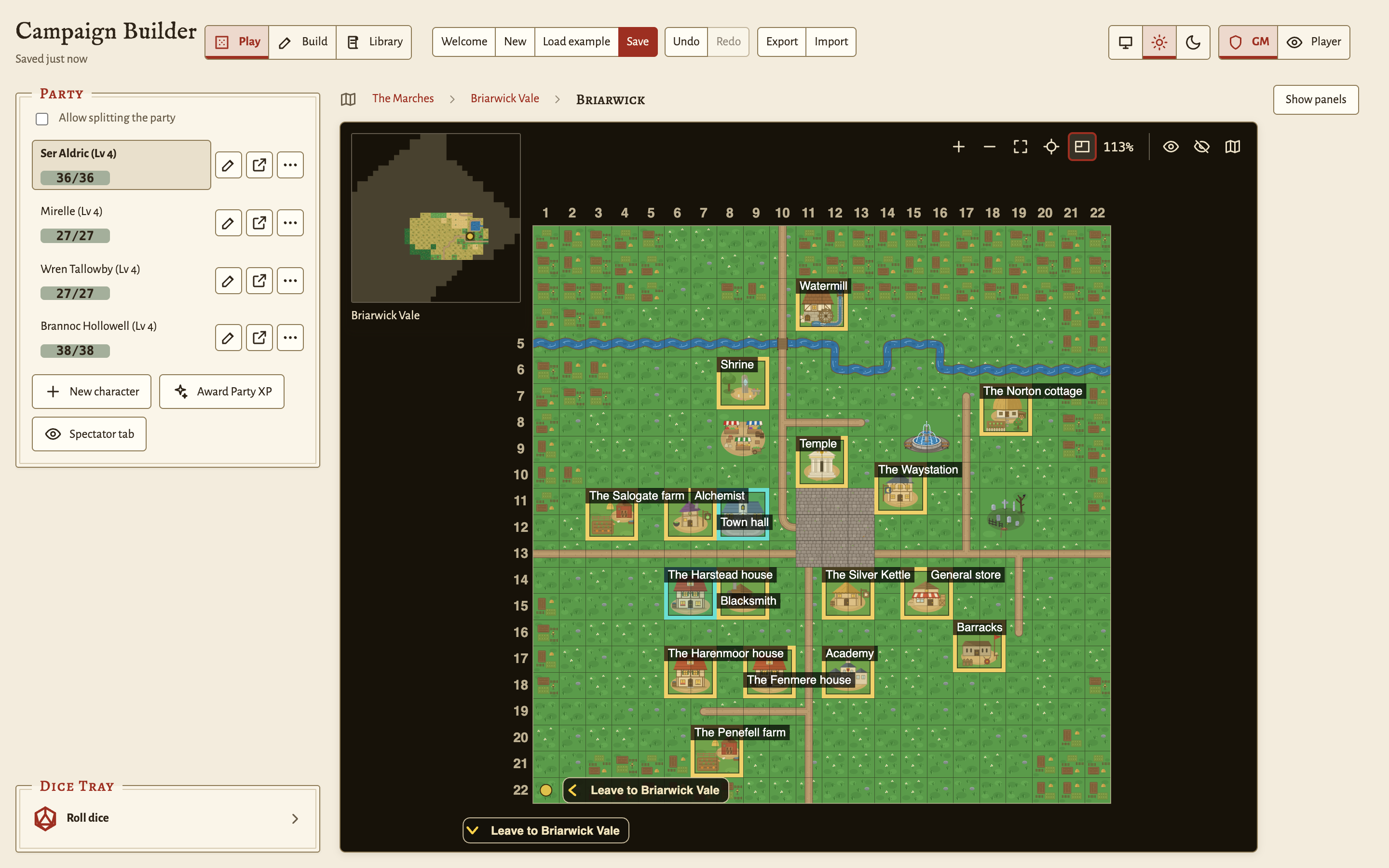The width and height of the screenshot is (1389, 868).
Task: Zoom out with the map minus icon
Action: [x=990, y=147]
